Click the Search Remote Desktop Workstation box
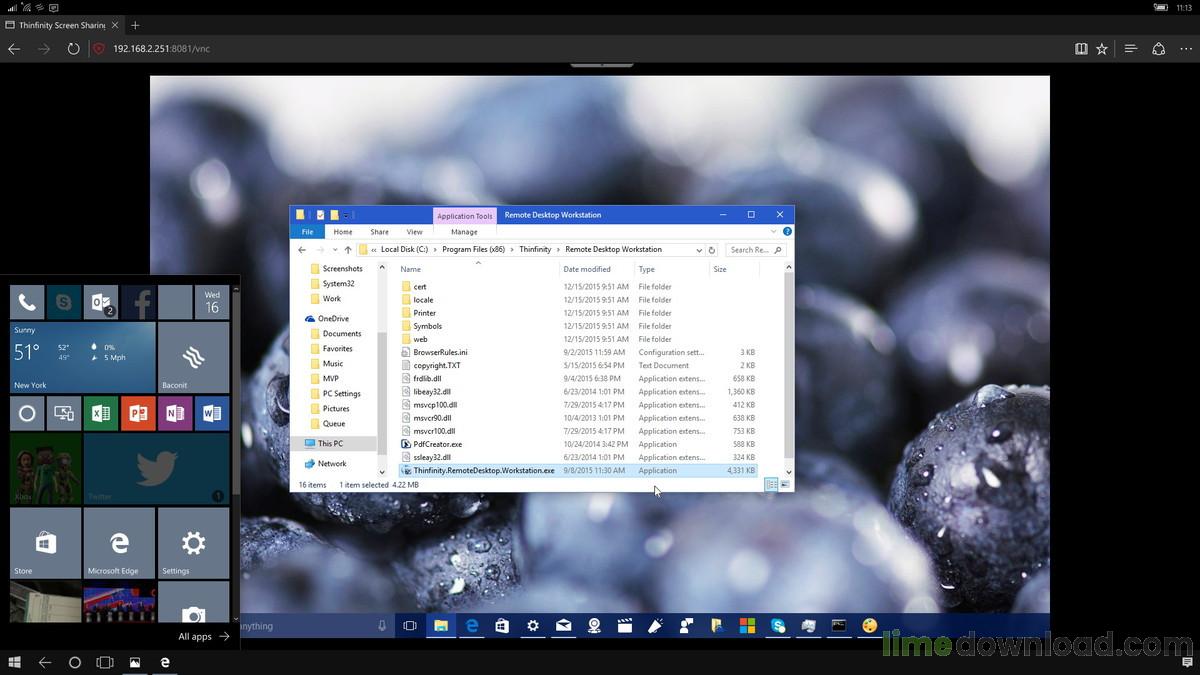Screen dimensions: 1200x675 750,250
